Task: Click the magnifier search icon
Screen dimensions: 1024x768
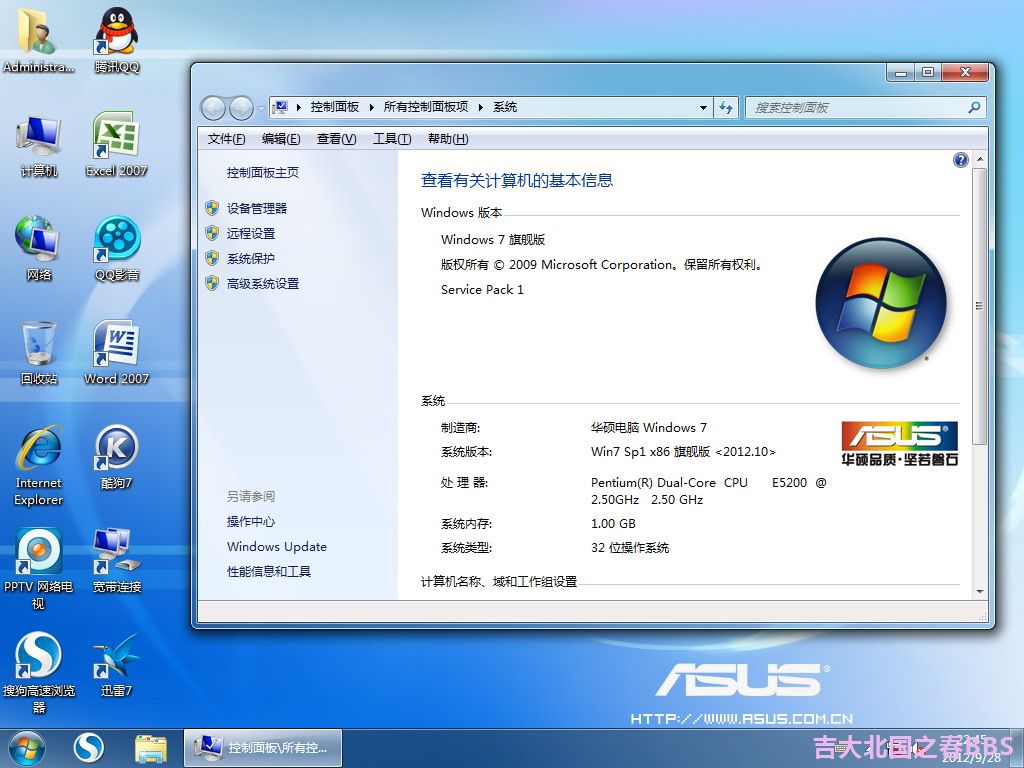Action: pos(974,108)
